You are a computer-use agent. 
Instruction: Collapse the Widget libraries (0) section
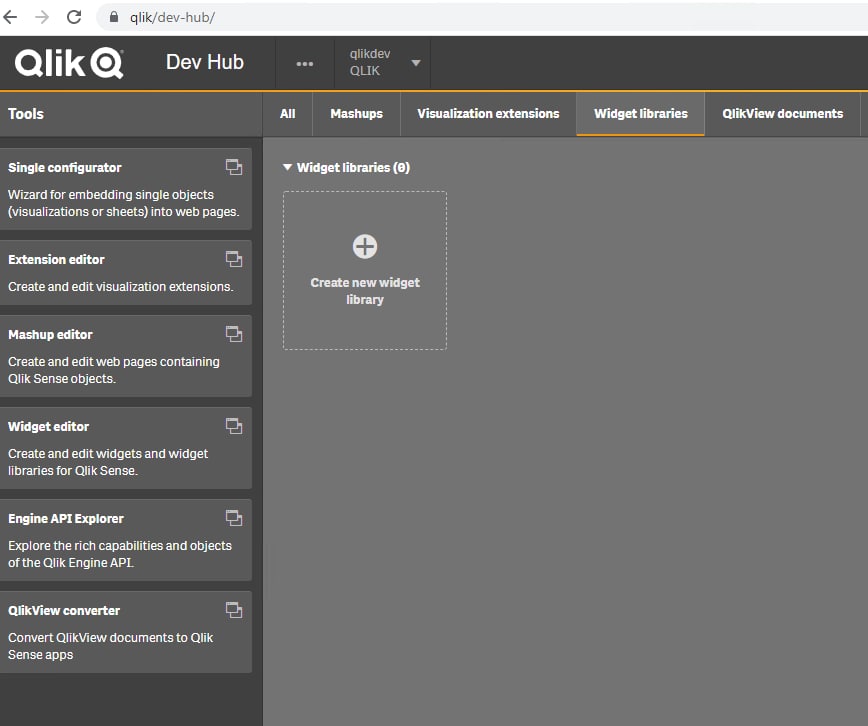click(x=287, y=167)
